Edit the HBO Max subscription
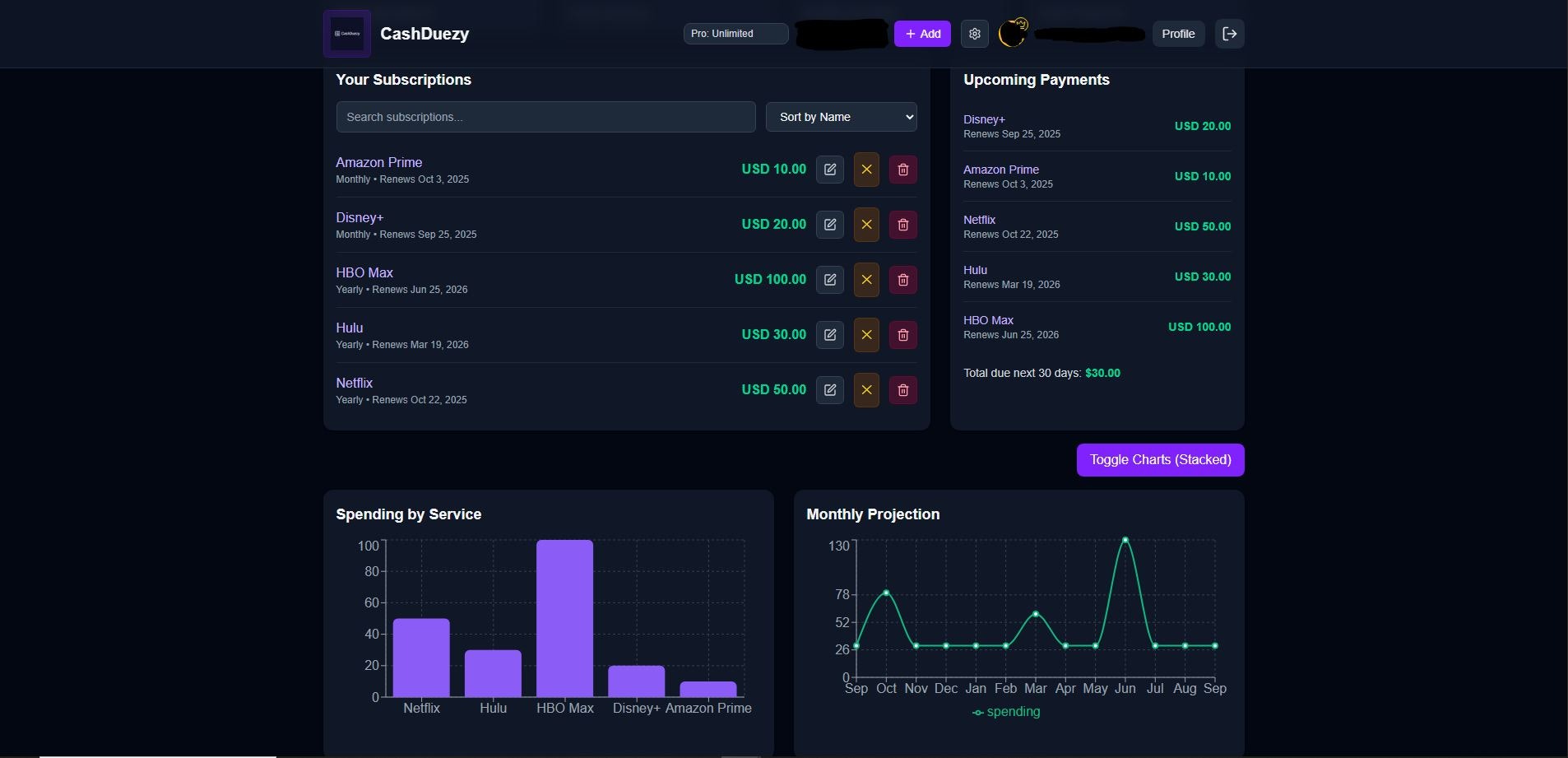The image size is (1568, 758). (830, 280)
